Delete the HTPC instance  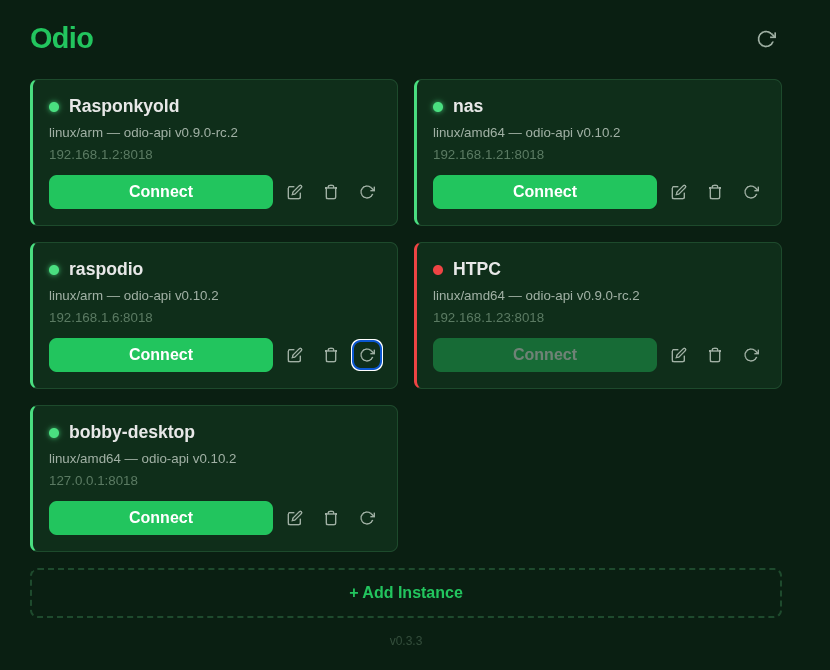[715, 355]
